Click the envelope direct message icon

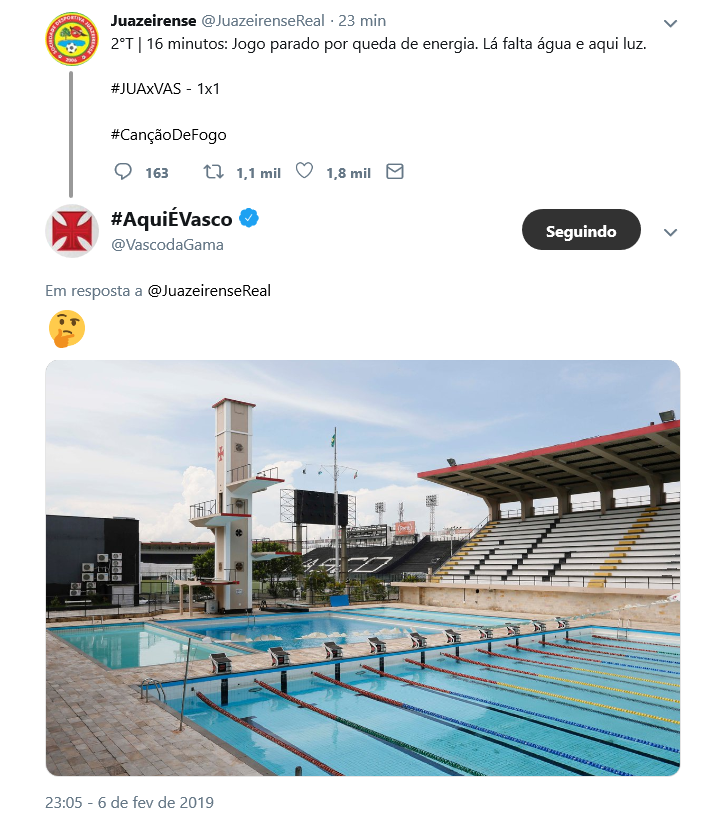[395, 172]
